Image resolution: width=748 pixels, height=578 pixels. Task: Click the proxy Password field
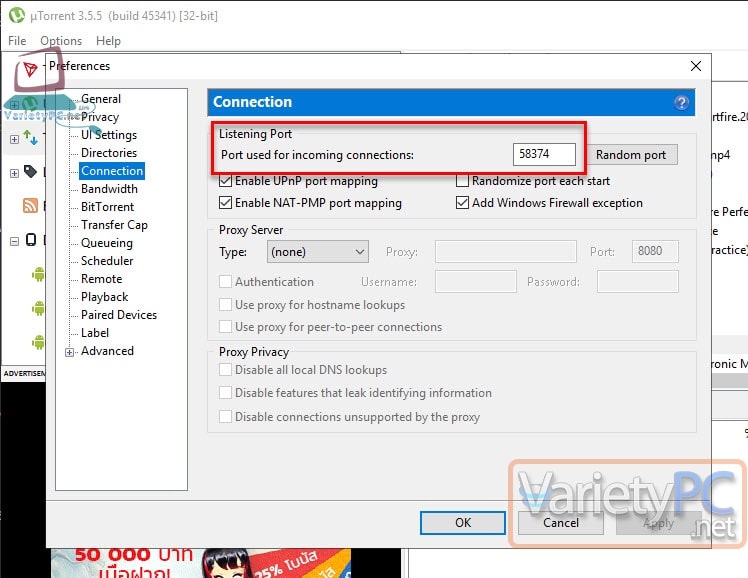point(638,281)
